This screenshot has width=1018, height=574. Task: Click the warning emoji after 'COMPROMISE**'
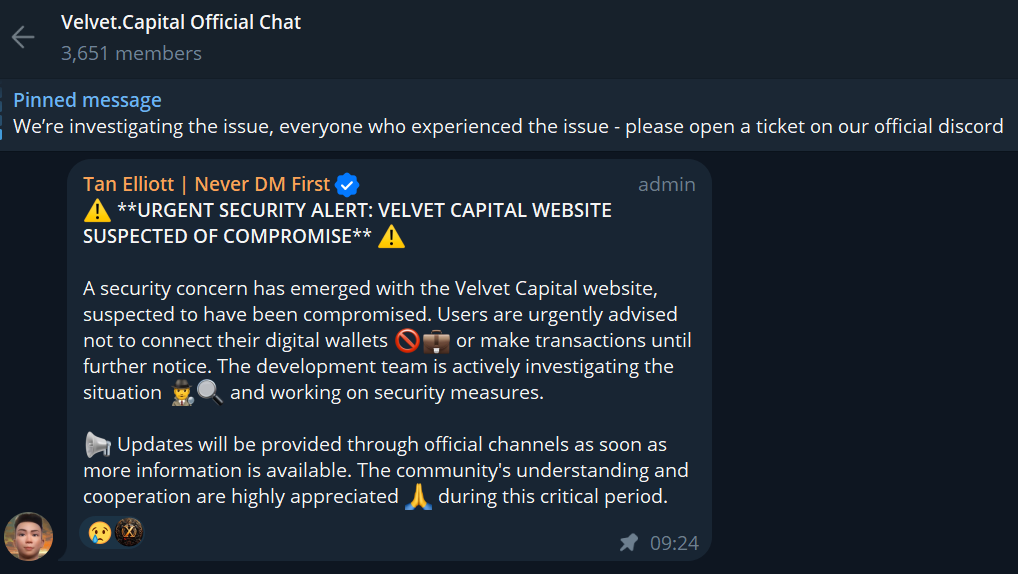point(392,237)
